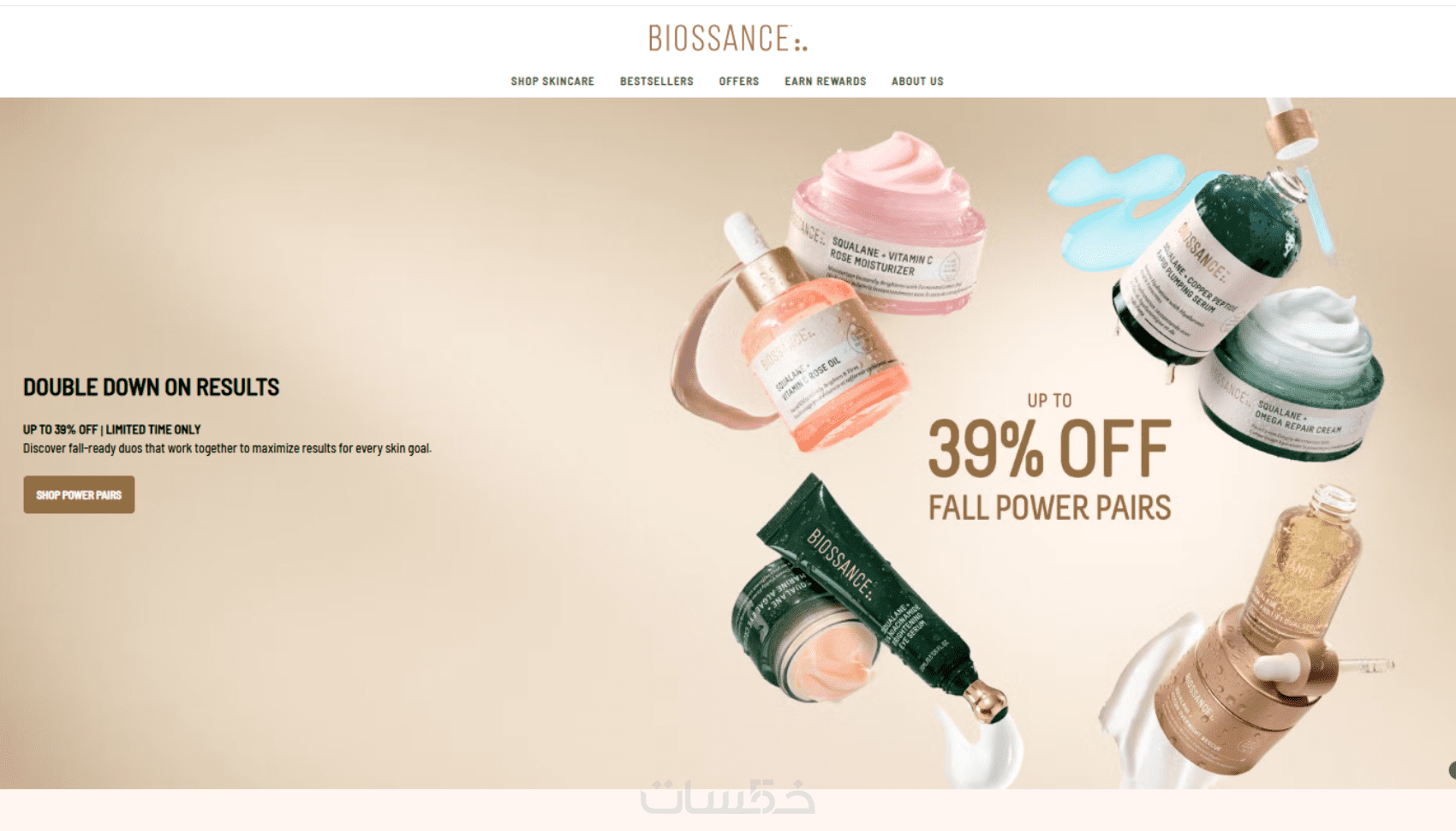Open the Earn Rewards link
The width and height of the screenshot is (1456, 831).
tap(826, 81)
